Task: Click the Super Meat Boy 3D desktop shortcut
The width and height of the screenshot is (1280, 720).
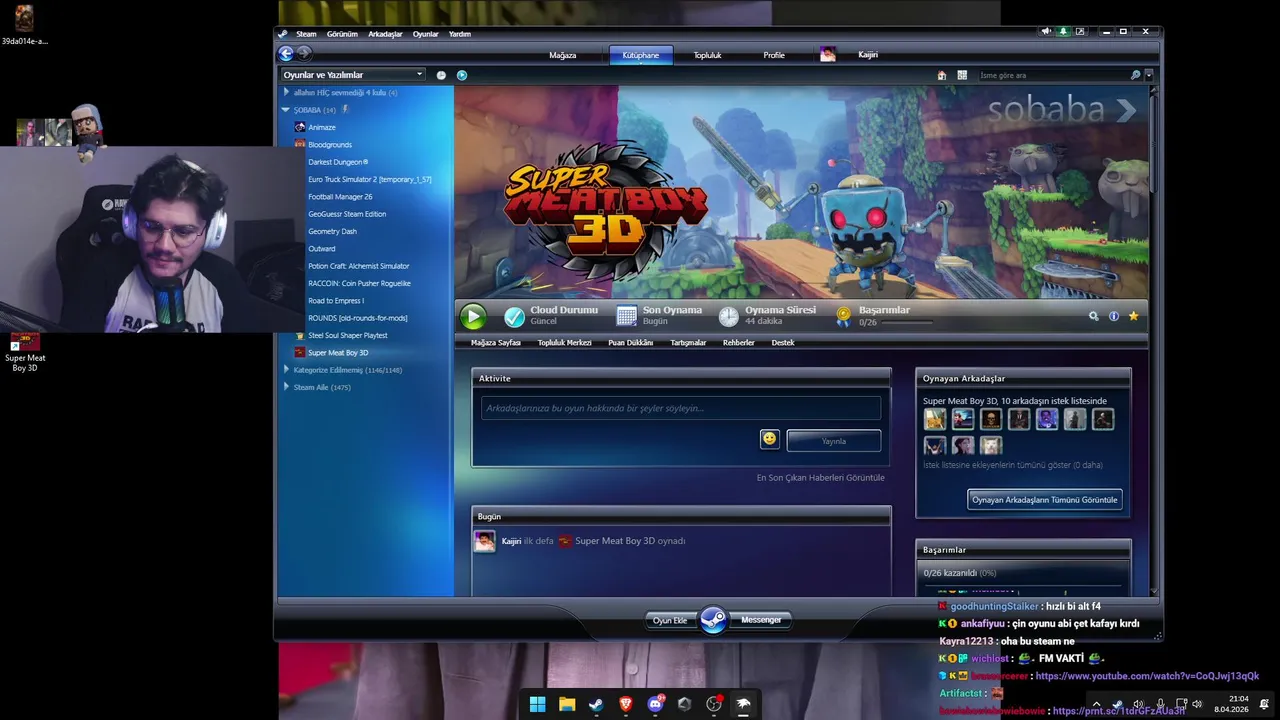Action: pyautogui.click(x=24, y=352)
